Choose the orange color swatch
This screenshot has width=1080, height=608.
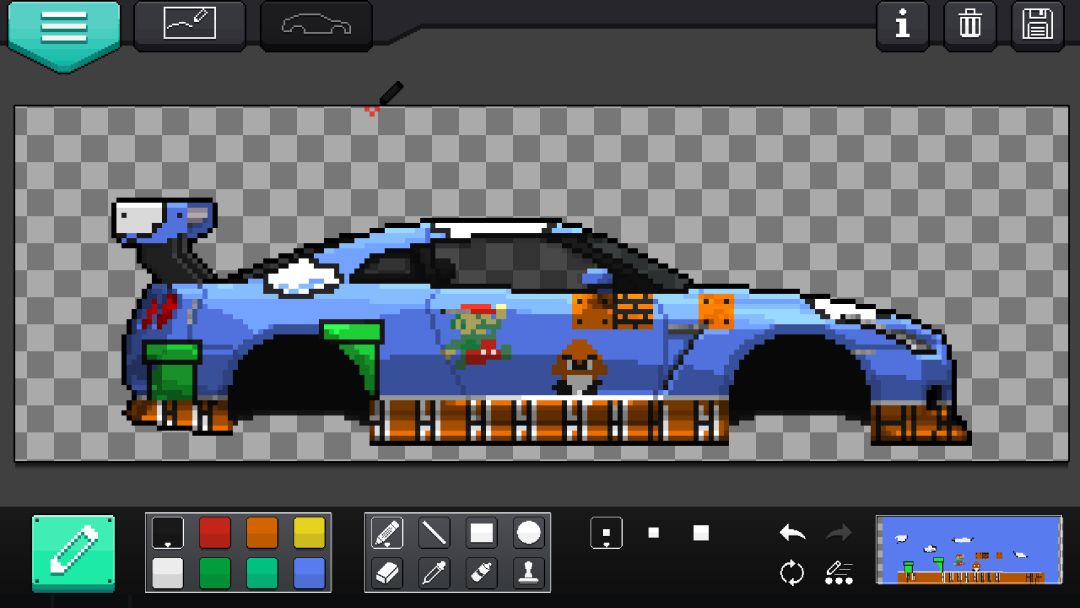[x=262, y=532]
